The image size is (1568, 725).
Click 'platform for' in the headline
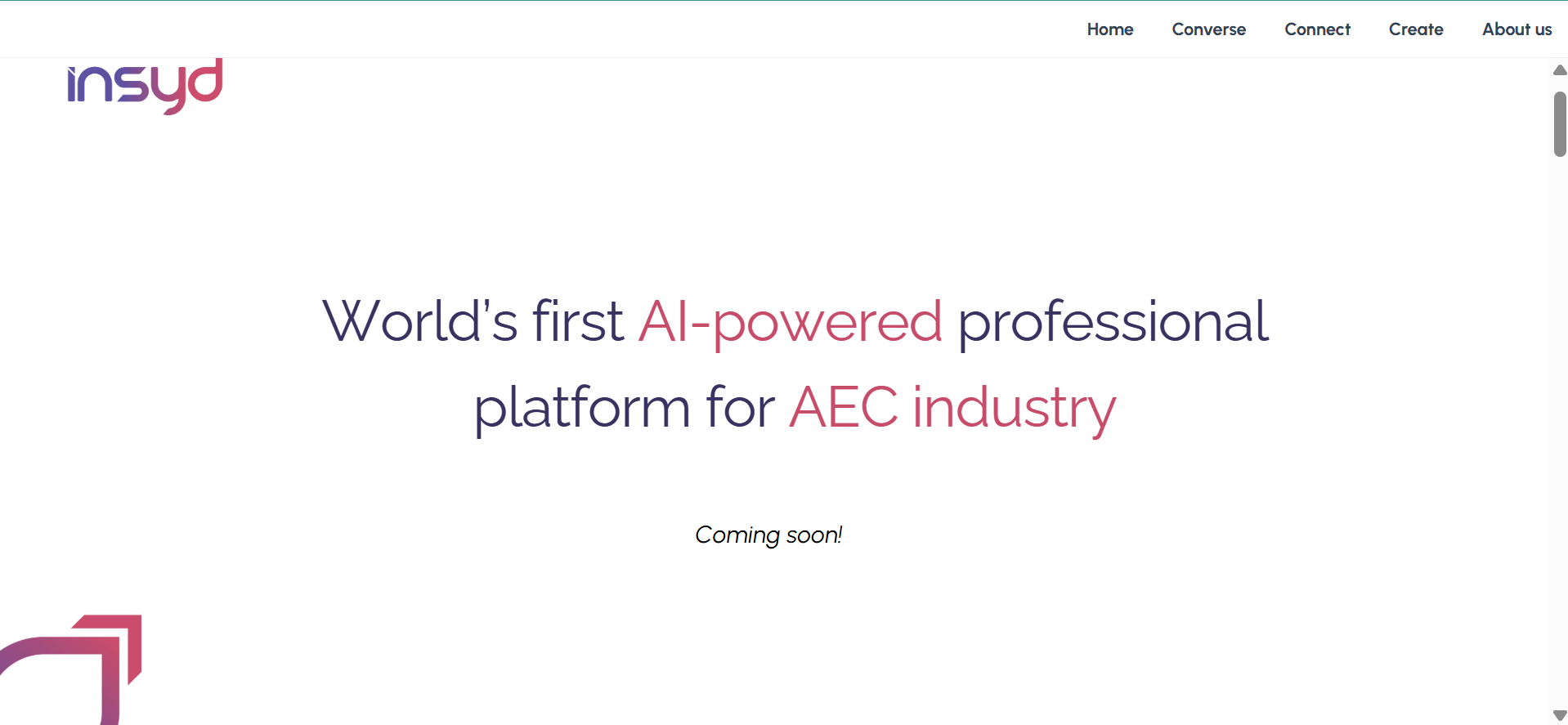coord(625,408)
